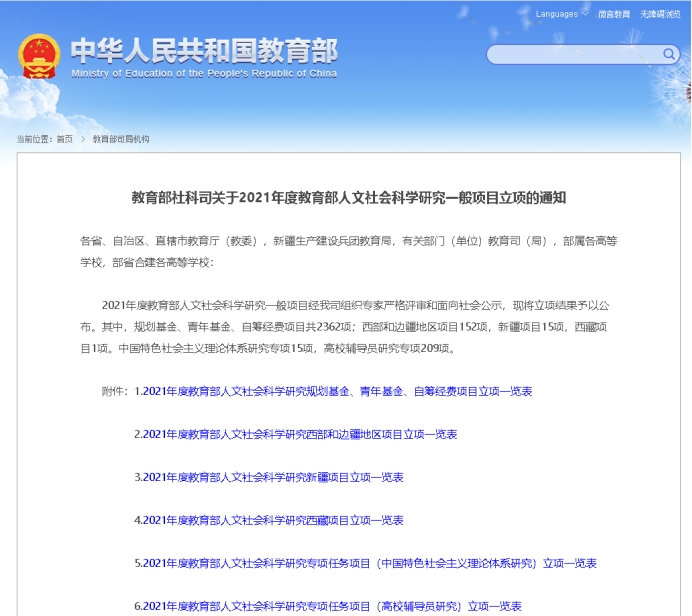The width and height of the screenshot is (692, 616).
Task: Click the notice headline about 2021年度一般项目立项
Action: (x=349, y=198)
